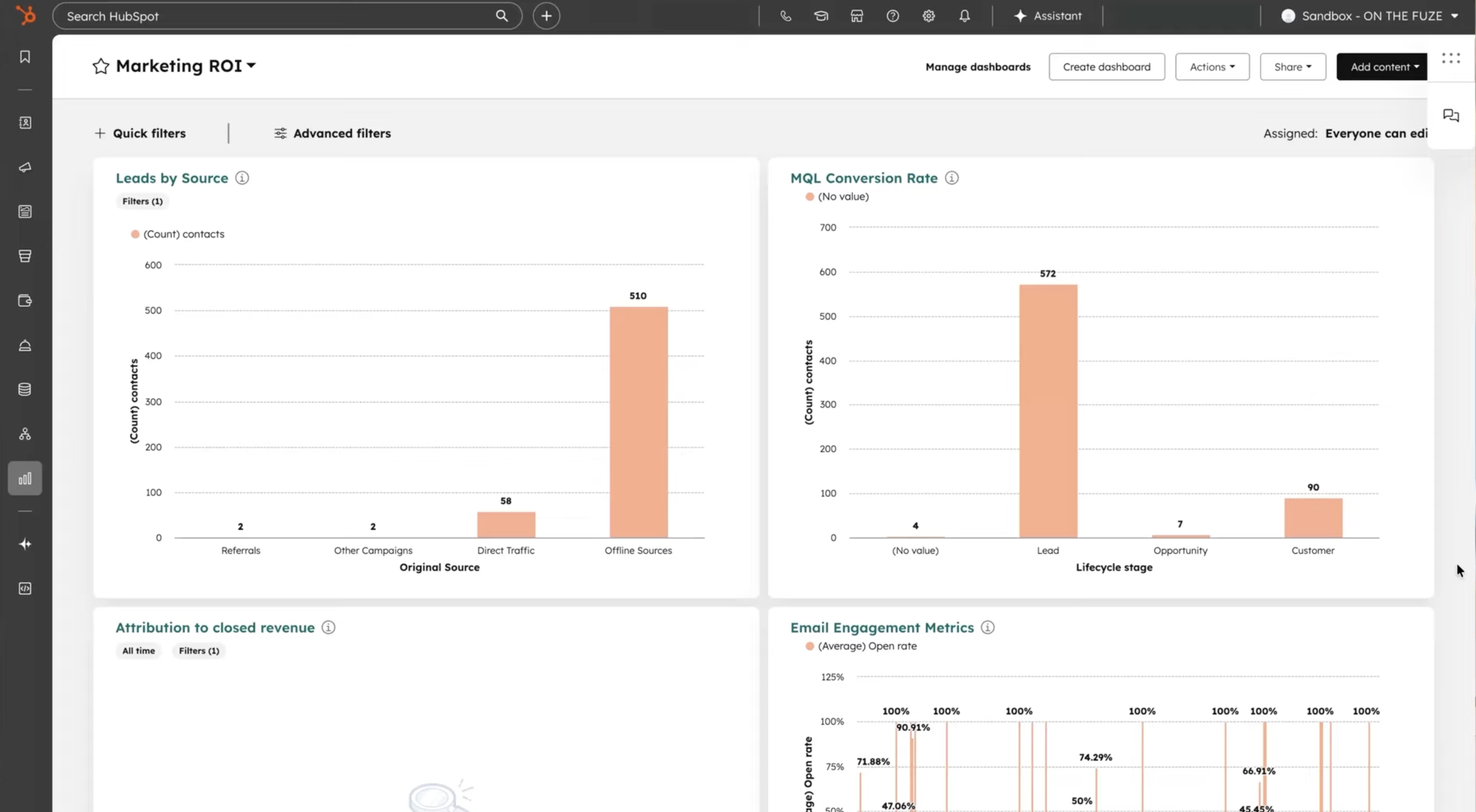Open the Settings gear icon
This screenshot has width=1476, height=812.
coord(929,16)
